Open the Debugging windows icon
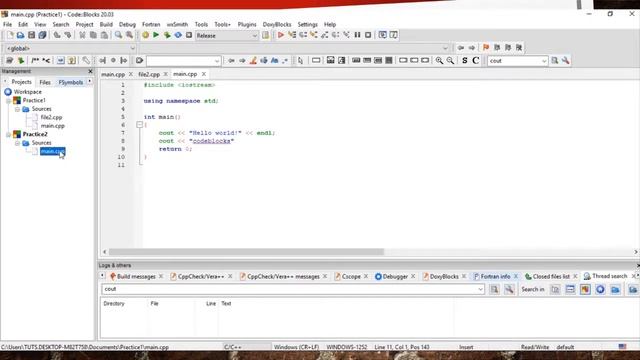 pos(382,35)
